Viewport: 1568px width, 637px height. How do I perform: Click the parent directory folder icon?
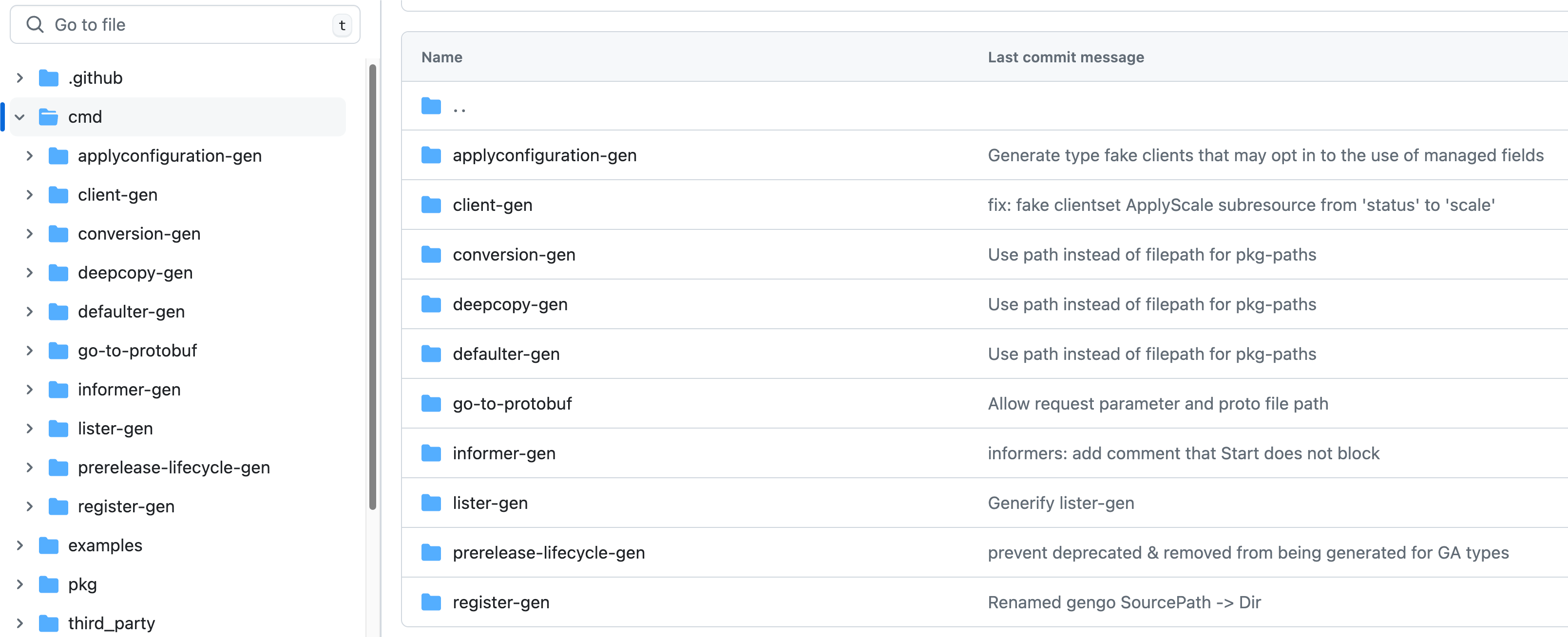click(431, 107)
